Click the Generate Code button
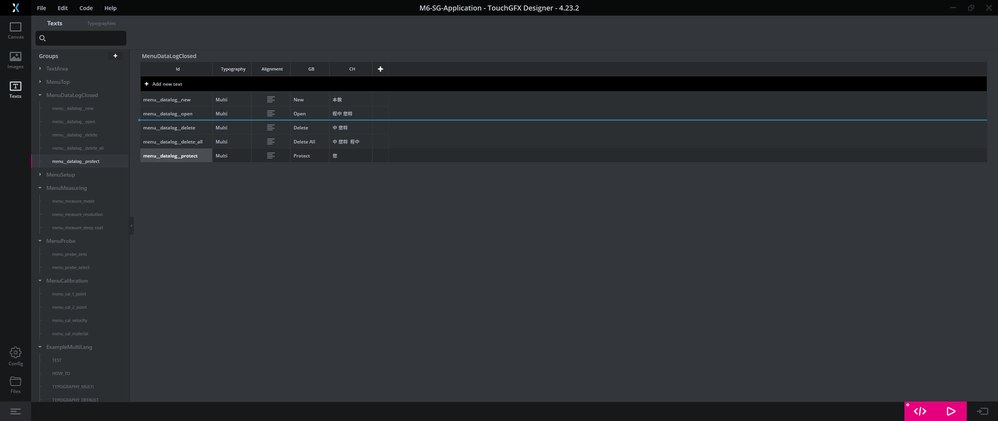 [x=920, y=411]
